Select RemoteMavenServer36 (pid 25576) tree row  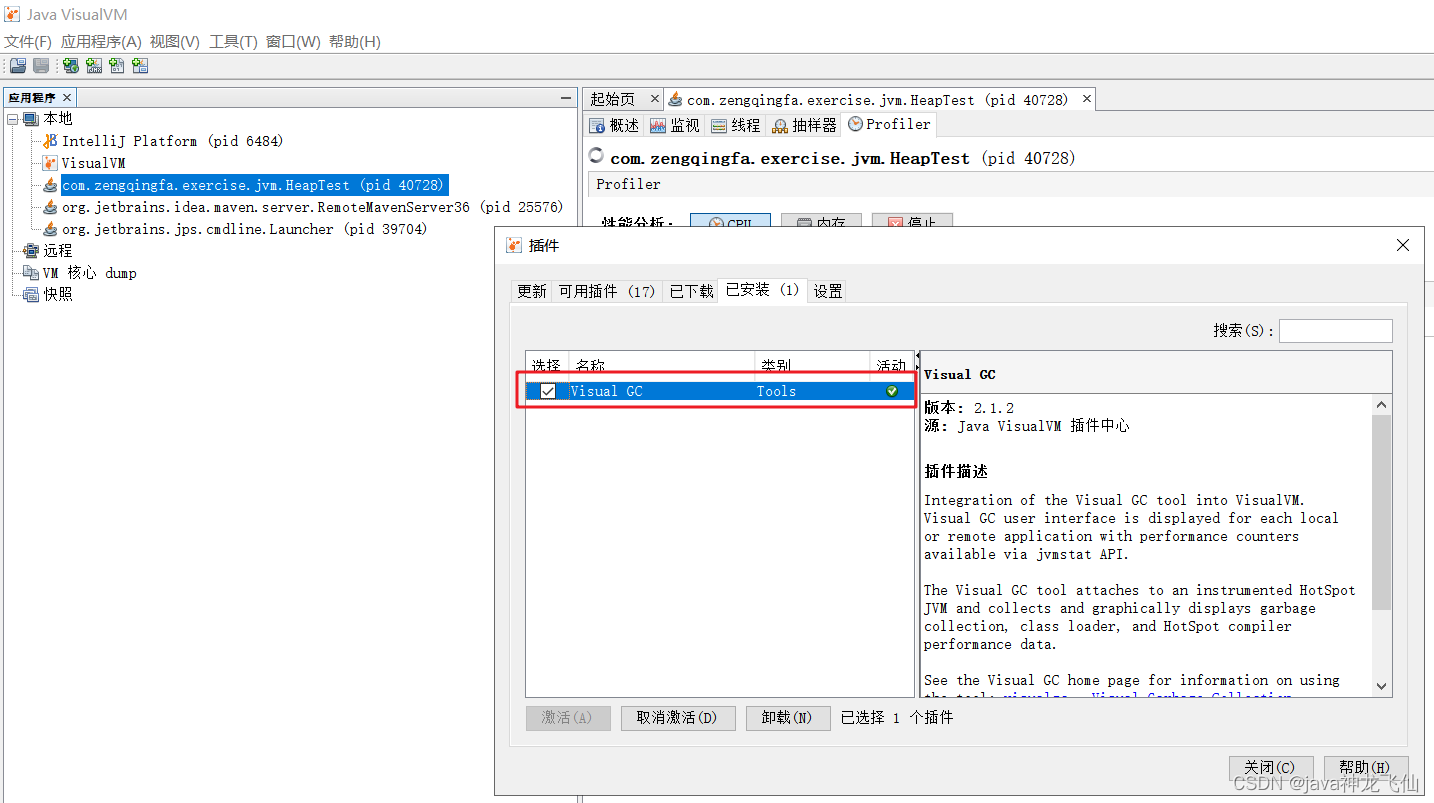click(312, 207)
